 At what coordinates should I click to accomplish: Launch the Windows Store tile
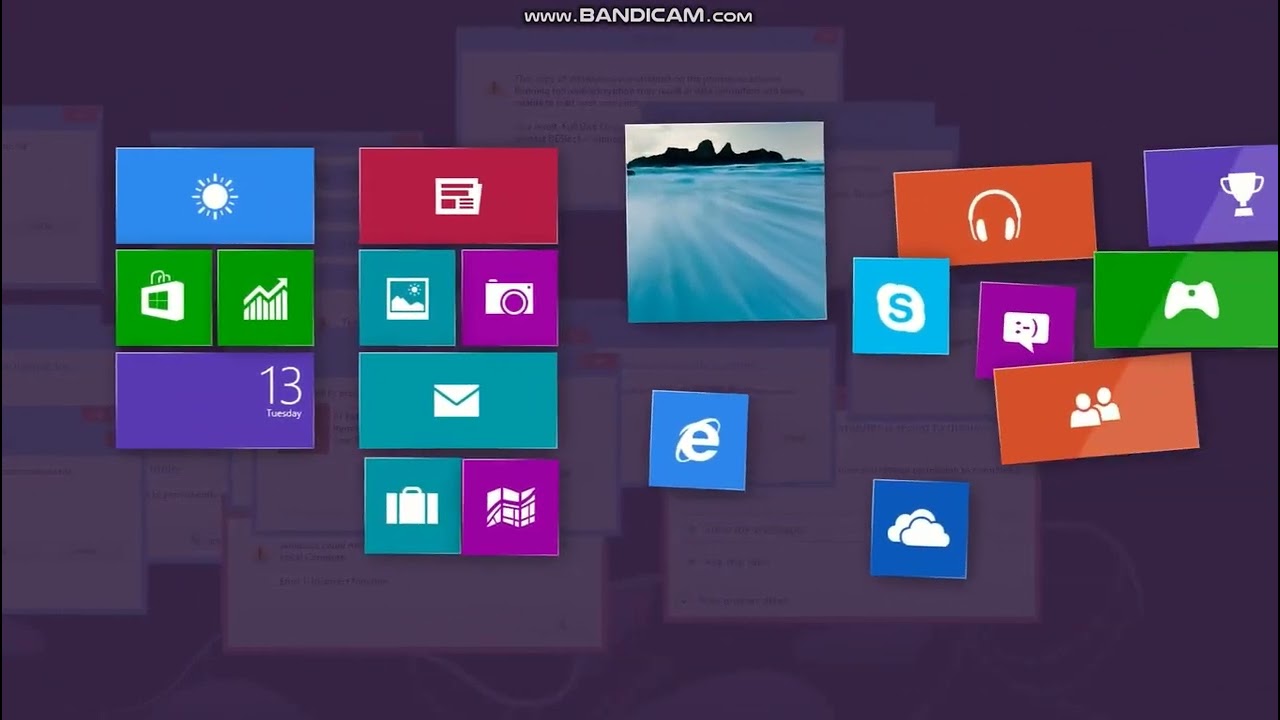164,298
